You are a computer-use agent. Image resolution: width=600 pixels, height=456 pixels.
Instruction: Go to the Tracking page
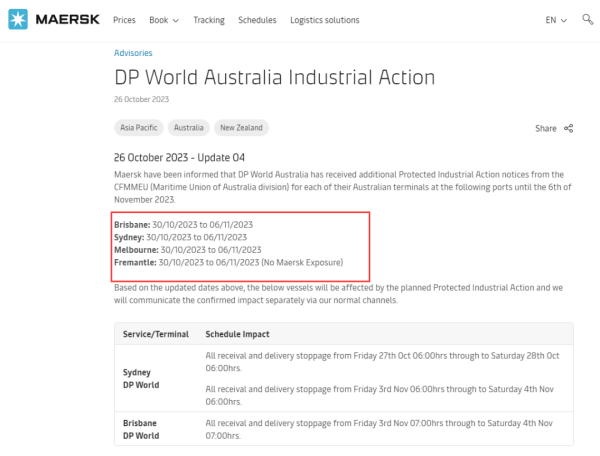[208, 20]
